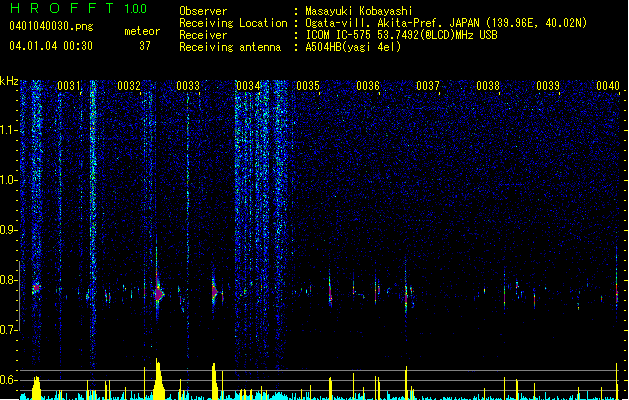Click the 0038 time marker
Viewport: 629px width, 400px height.
(x=488, y=86)
